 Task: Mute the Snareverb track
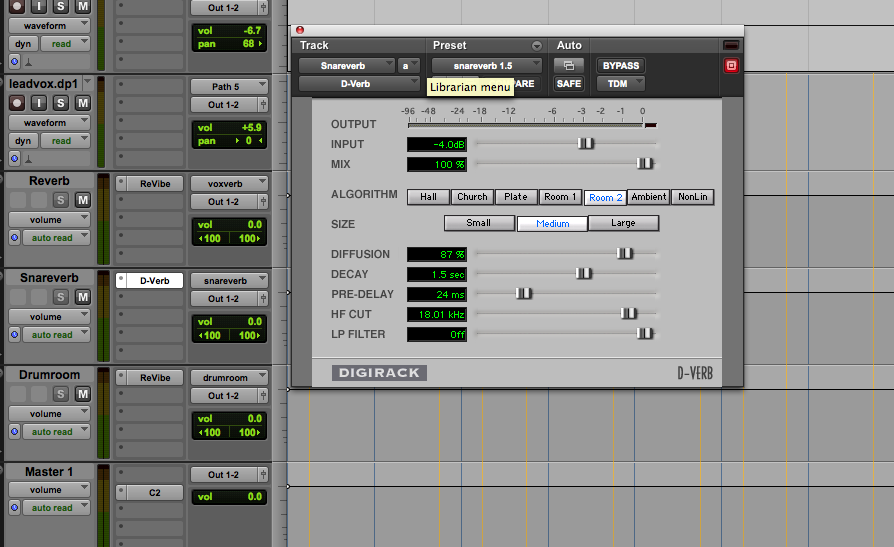83,297
